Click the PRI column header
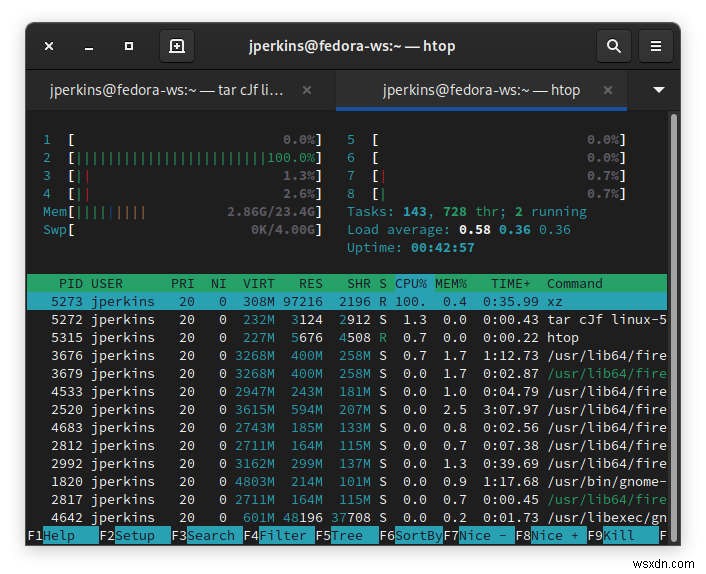This screenshot has width=706, height=574. point(182,284)
